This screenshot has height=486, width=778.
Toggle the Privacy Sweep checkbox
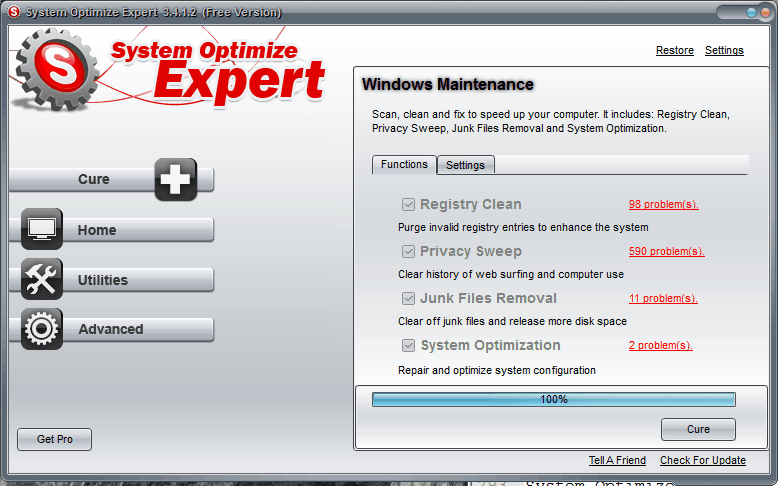pos(408,252)
